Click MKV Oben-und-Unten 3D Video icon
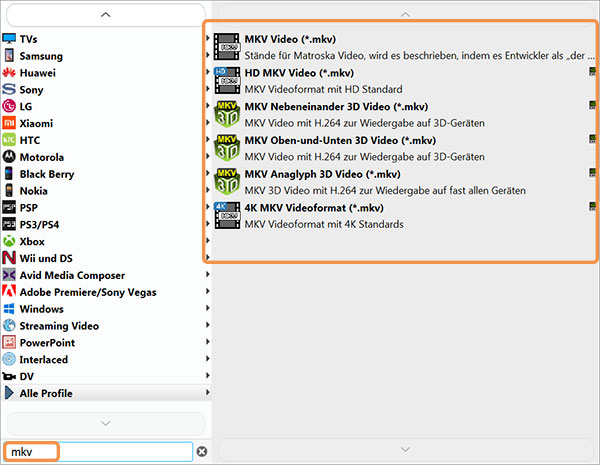 tap(227, 148)
